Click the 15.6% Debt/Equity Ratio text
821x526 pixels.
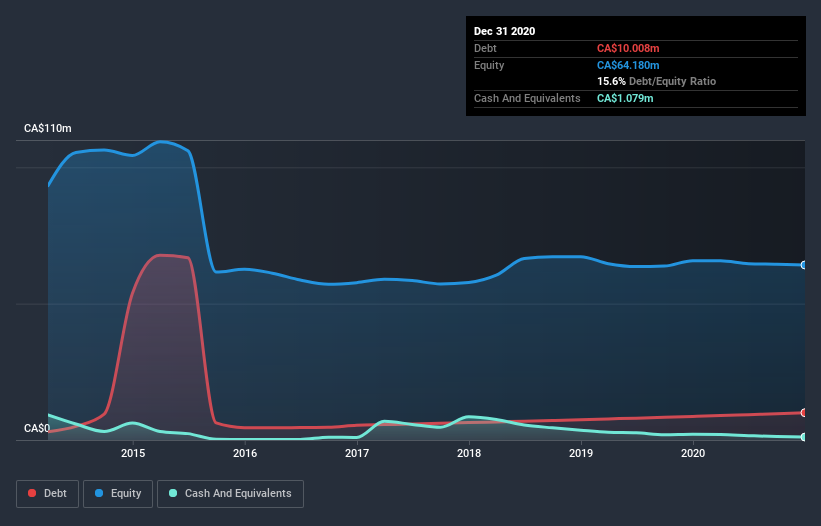657,81
